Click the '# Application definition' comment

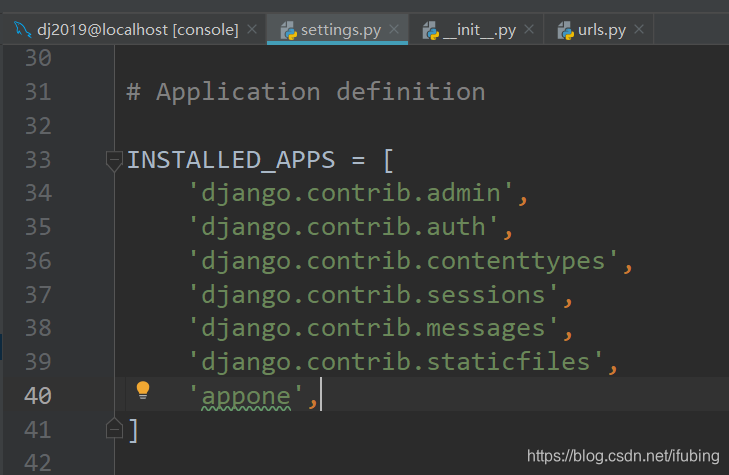coord(305,92)
